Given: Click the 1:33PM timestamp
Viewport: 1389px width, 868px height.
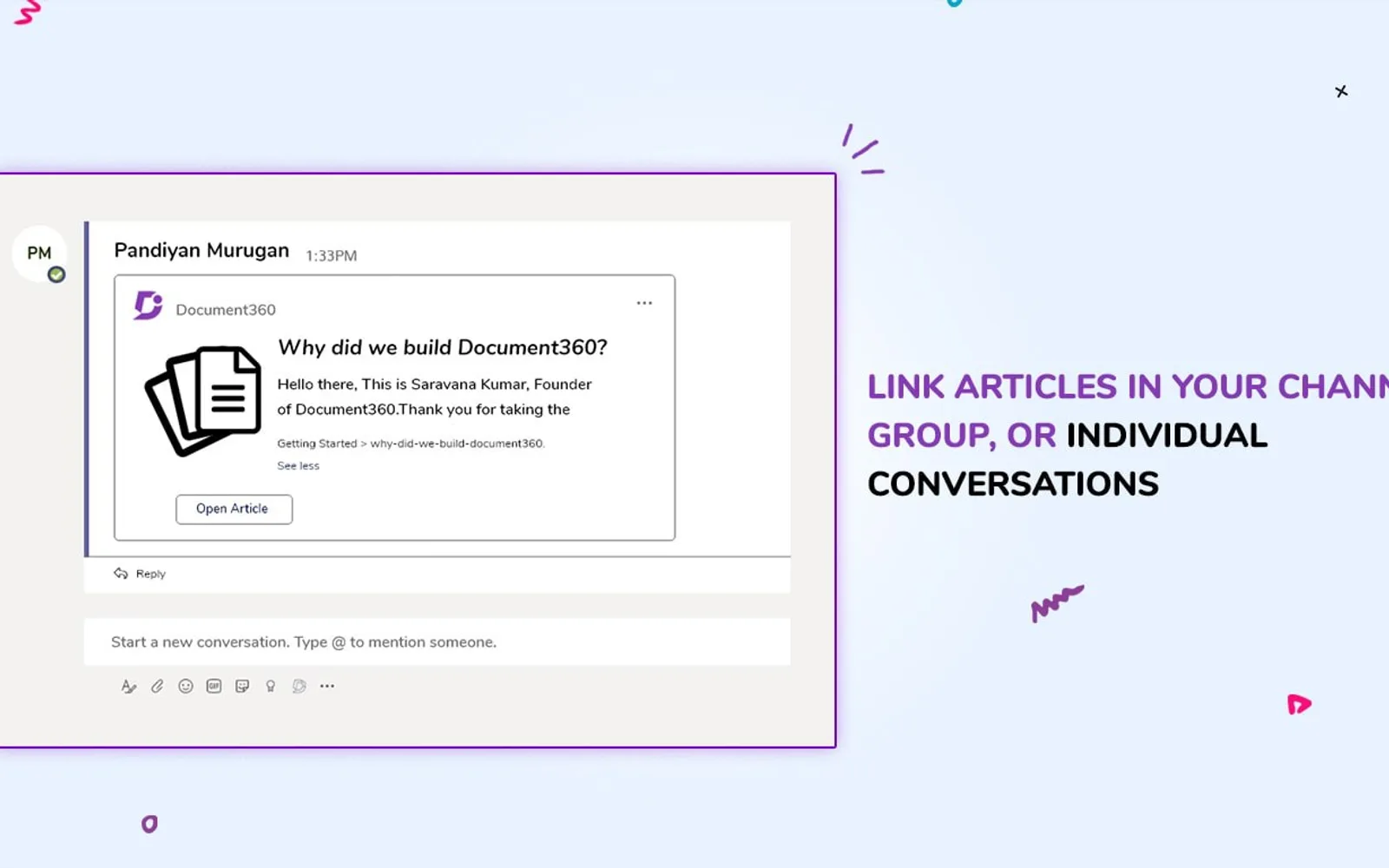Looking at the screenshot, I should coord(331,256).
